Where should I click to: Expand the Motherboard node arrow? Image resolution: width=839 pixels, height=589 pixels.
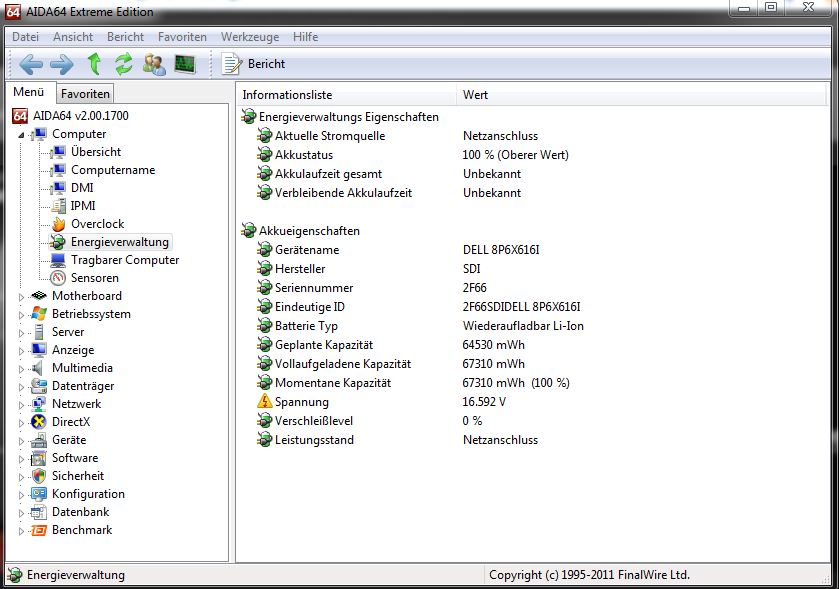click(x=21, y=297)
